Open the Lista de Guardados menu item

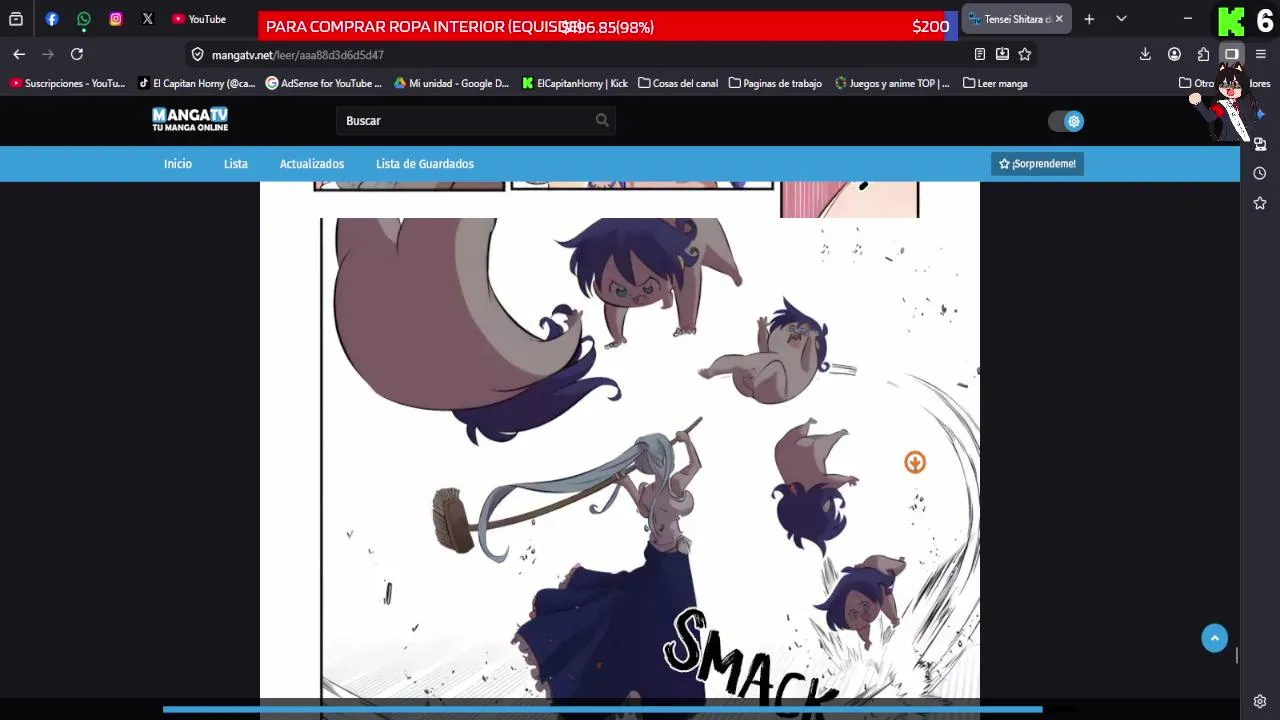425,164
